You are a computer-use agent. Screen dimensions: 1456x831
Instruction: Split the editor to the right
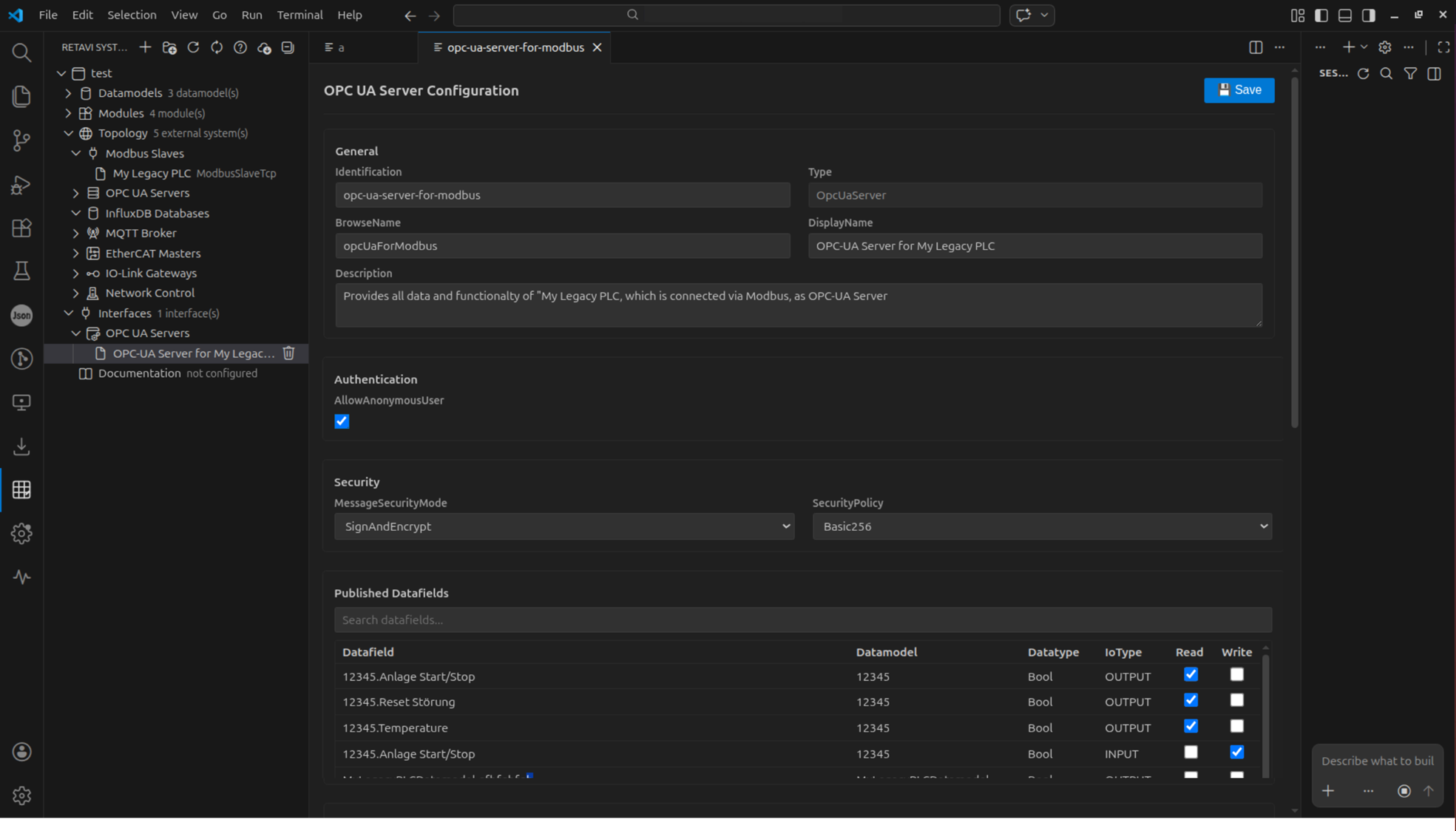[1256, 47]
